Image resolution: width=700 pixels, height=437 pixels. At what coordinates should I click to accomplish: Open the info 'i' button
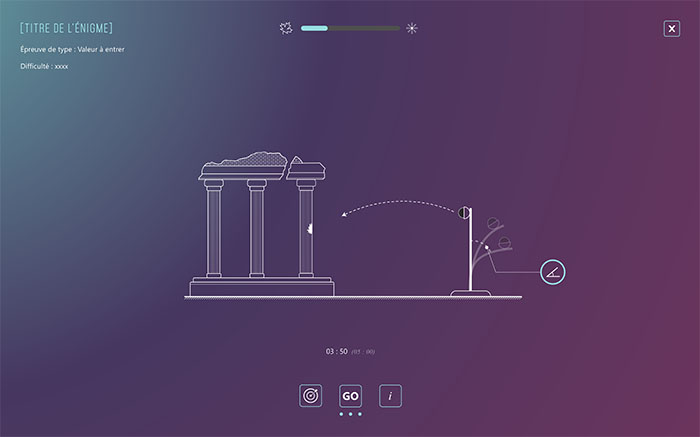(x=391, y=396)
